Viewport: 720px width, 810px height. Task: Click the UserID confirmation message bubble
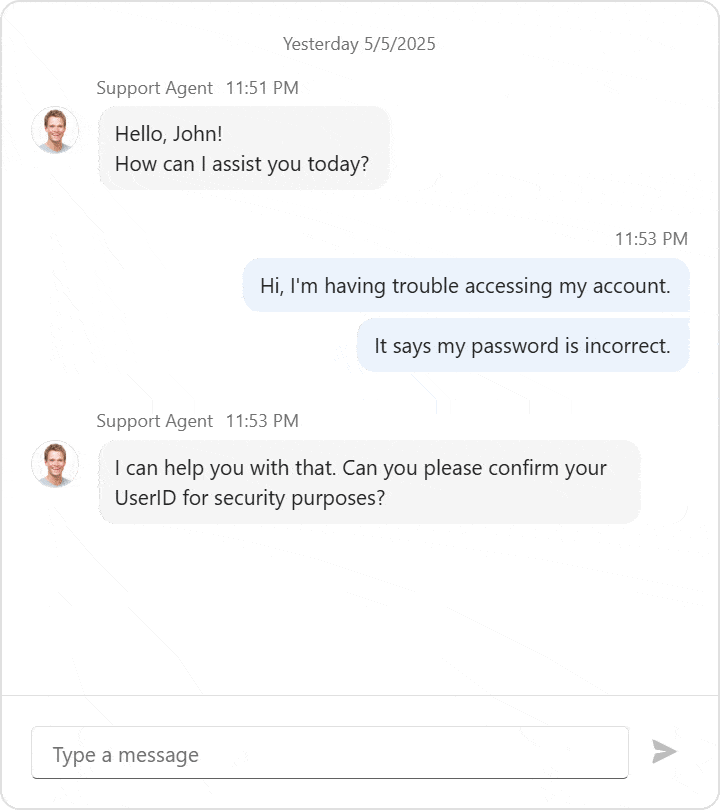370,482
